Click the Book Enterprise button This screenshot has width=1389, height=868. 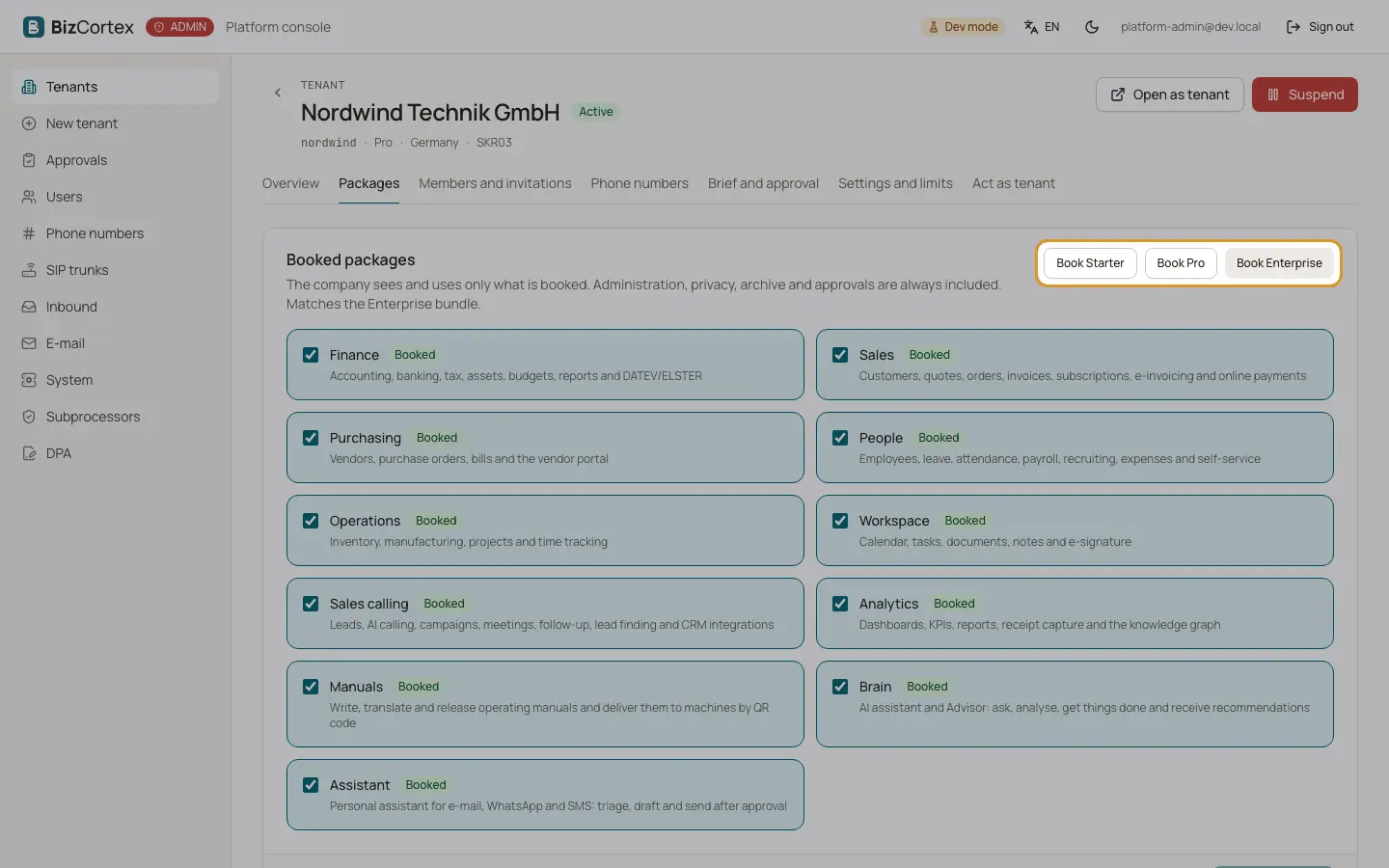coord(1279,263)
